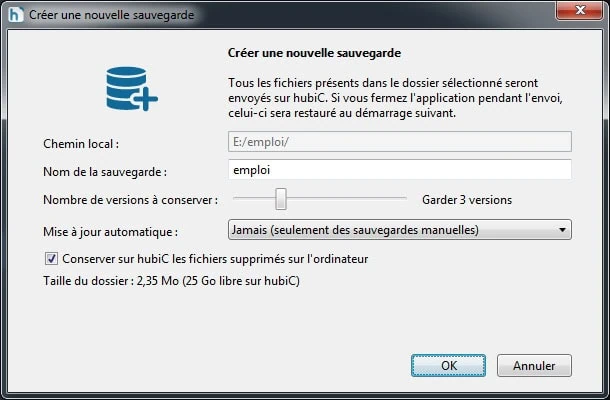Click the Nom de la sauvegarde label
The height and width of the screenshot is (400, 610).
click(104, 172)
